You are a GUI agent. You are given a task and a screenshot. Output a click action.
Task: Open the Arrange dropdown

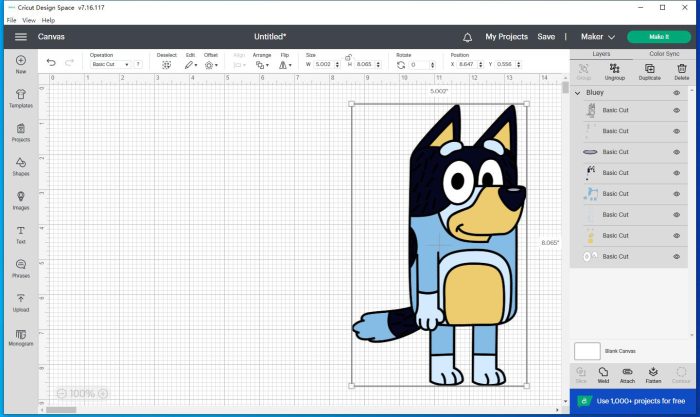(262, 65)
